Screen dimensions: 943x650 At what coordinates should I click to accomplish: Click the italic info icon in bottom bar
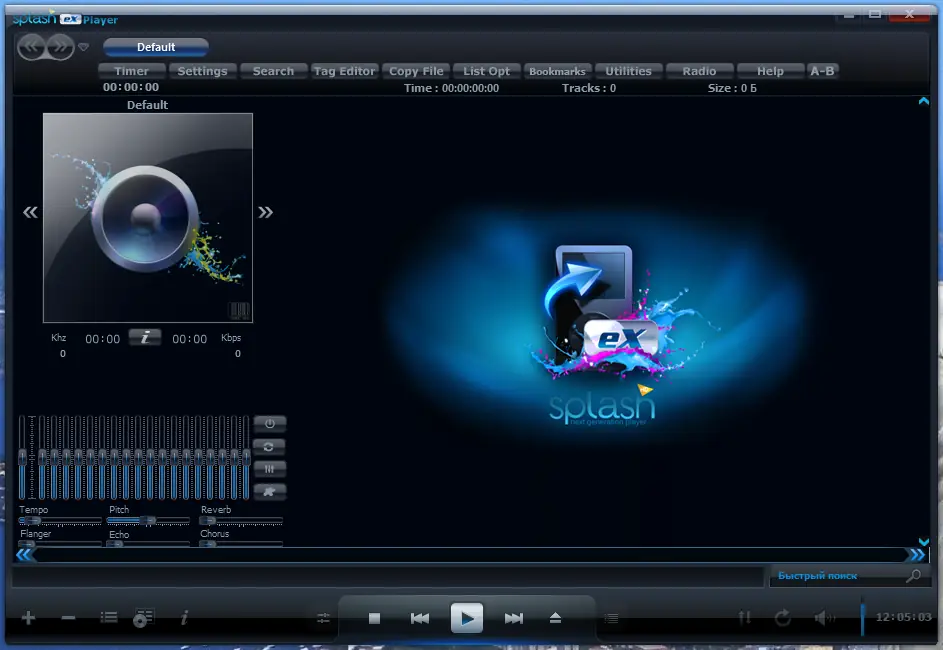coord(185,618)
